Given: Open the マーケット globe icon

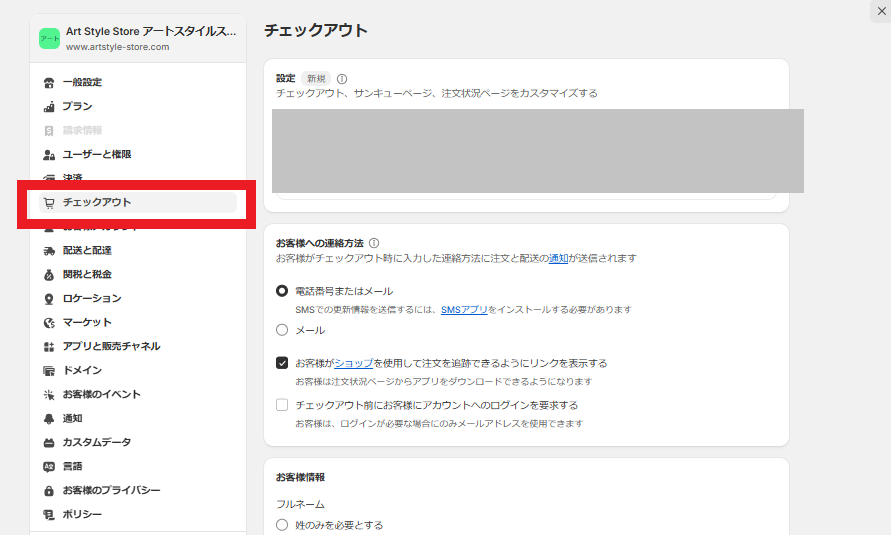Looking at the screenshot, I should 49,323.
